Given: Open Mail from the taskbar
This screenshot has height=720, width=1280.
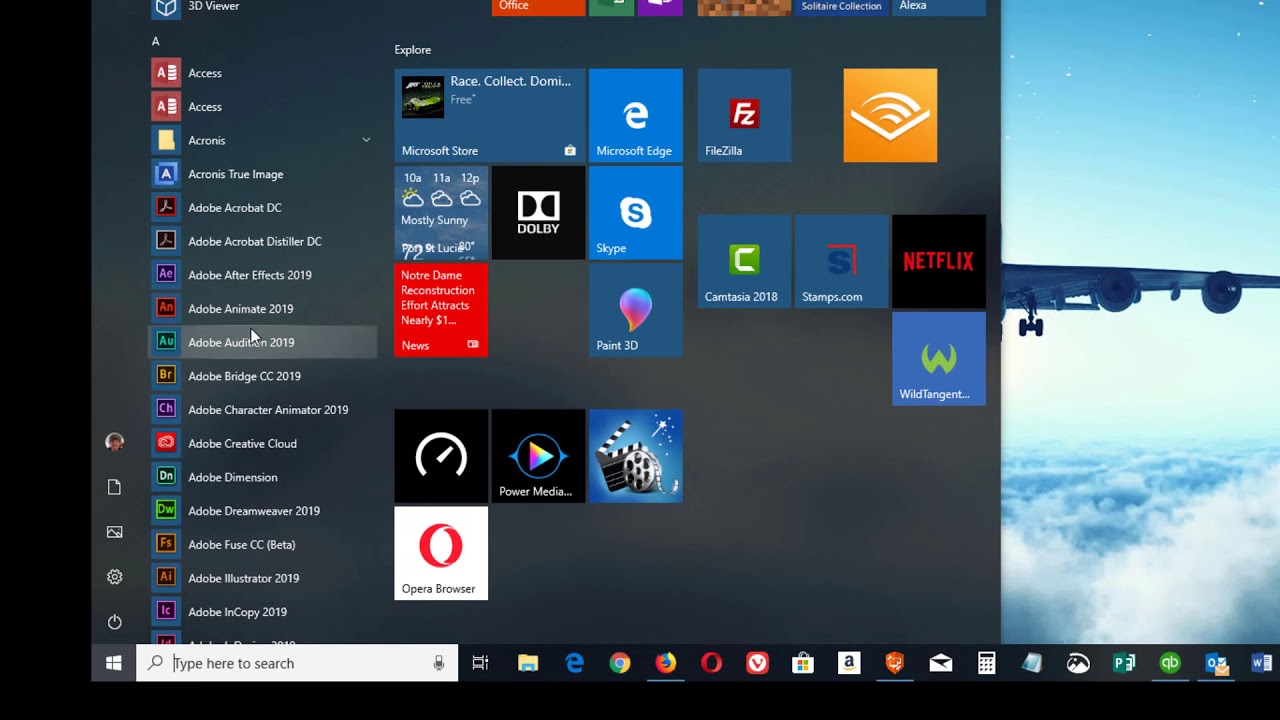Looking at the screenshot, I should point(941,663).
